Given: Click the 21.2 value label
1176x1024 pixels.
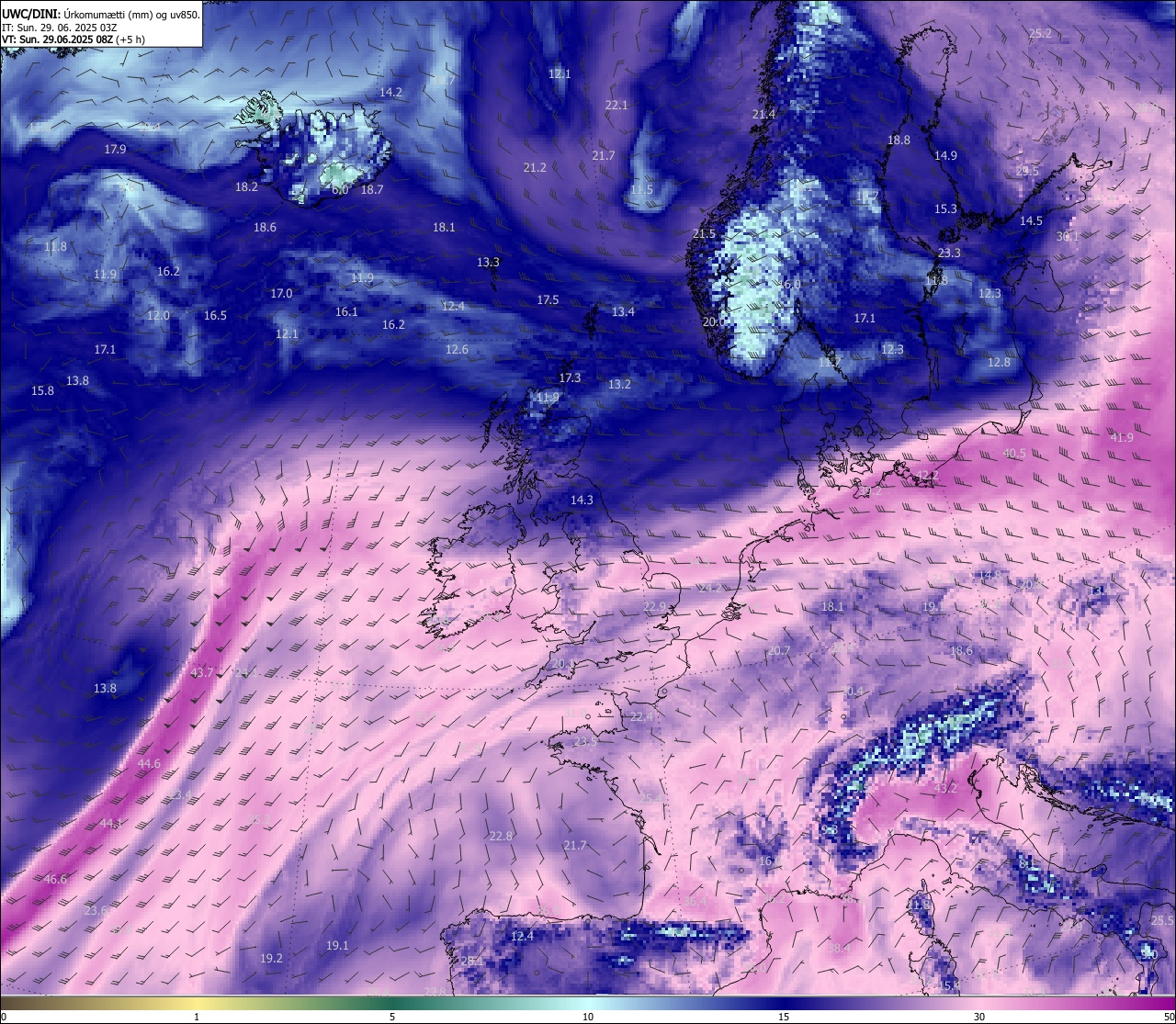Looking at the screenshot, I should (535, 168).
